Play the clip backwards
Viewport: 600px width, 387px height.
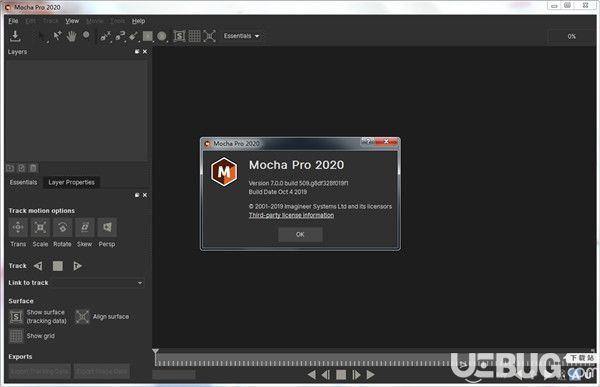(x=312, y=375)
